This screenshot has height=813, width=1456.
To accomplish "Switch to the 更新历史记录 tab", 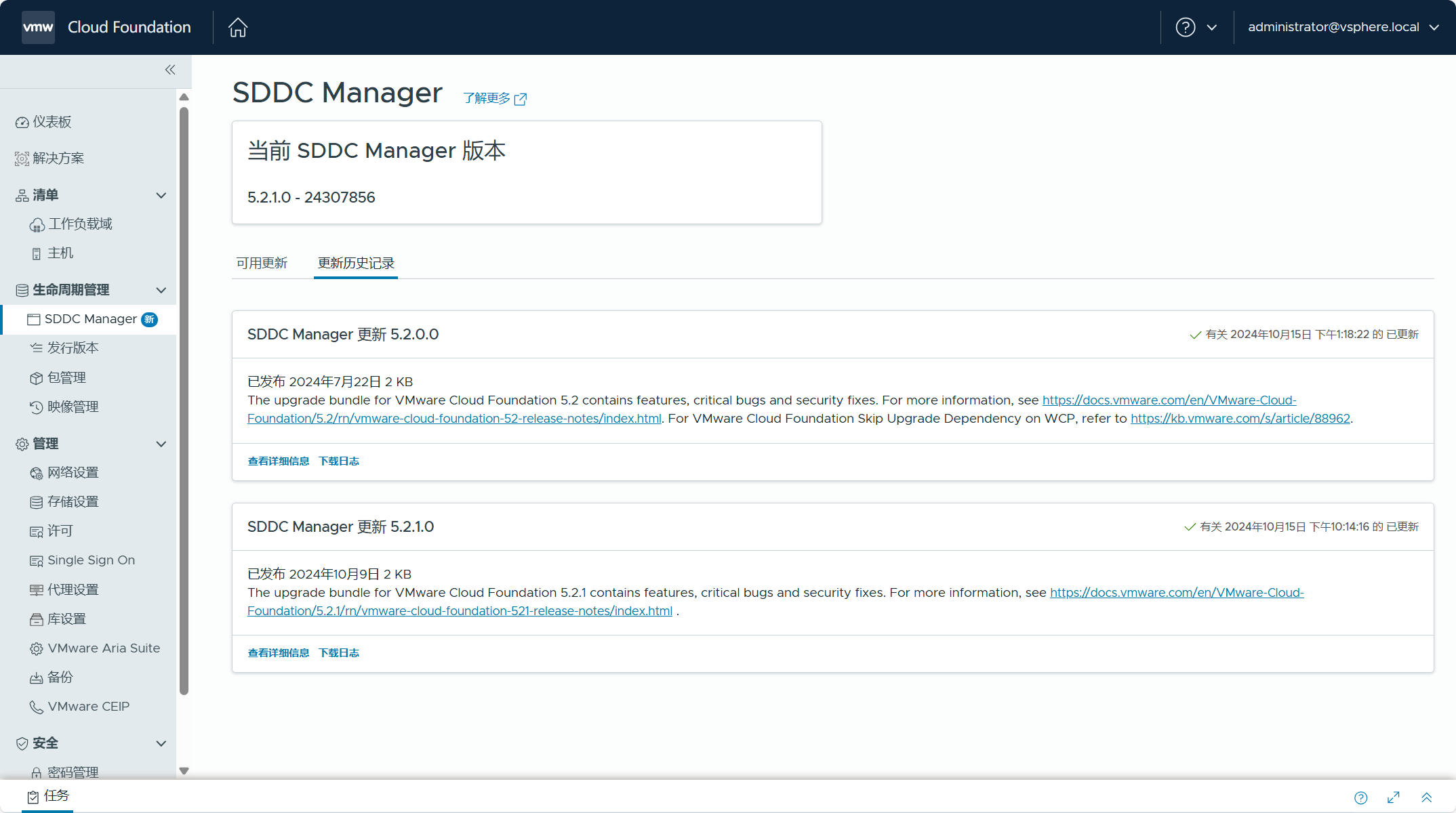I will click(x=356, y=264).
